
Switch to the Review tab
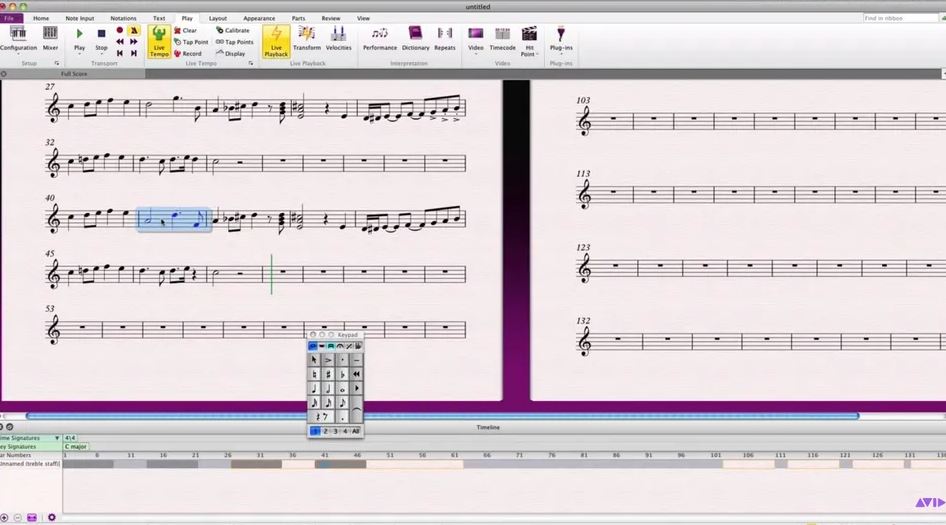[x=331, y=18]
